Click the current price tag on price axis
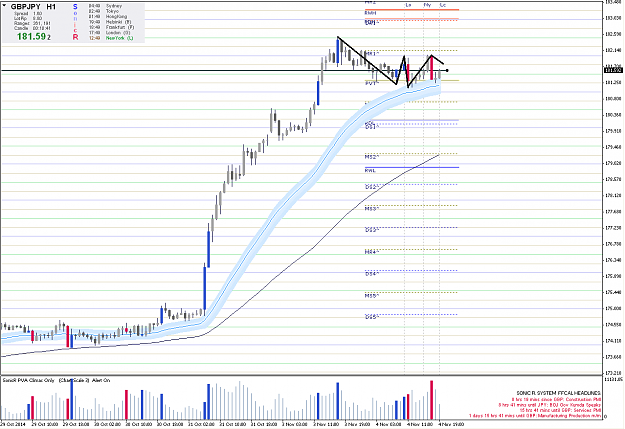The height and width of the screenshot is (429, 625). 613,71
